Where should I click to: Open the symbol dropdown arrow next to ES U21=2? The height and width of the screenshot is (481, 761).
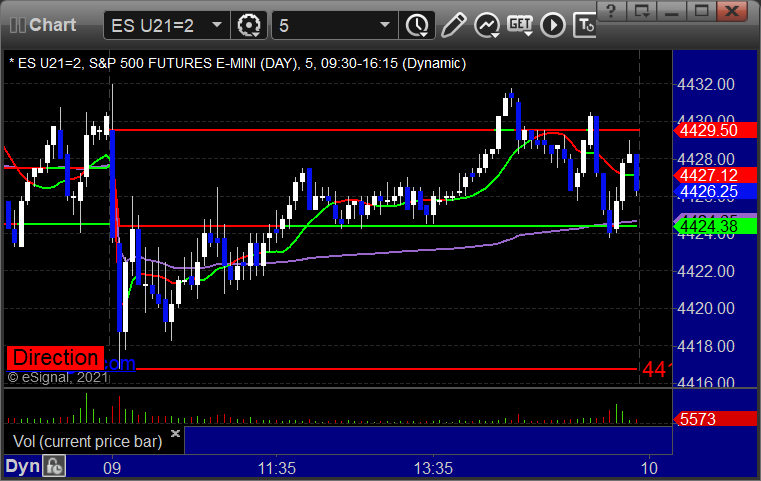[x=217, y=25]
